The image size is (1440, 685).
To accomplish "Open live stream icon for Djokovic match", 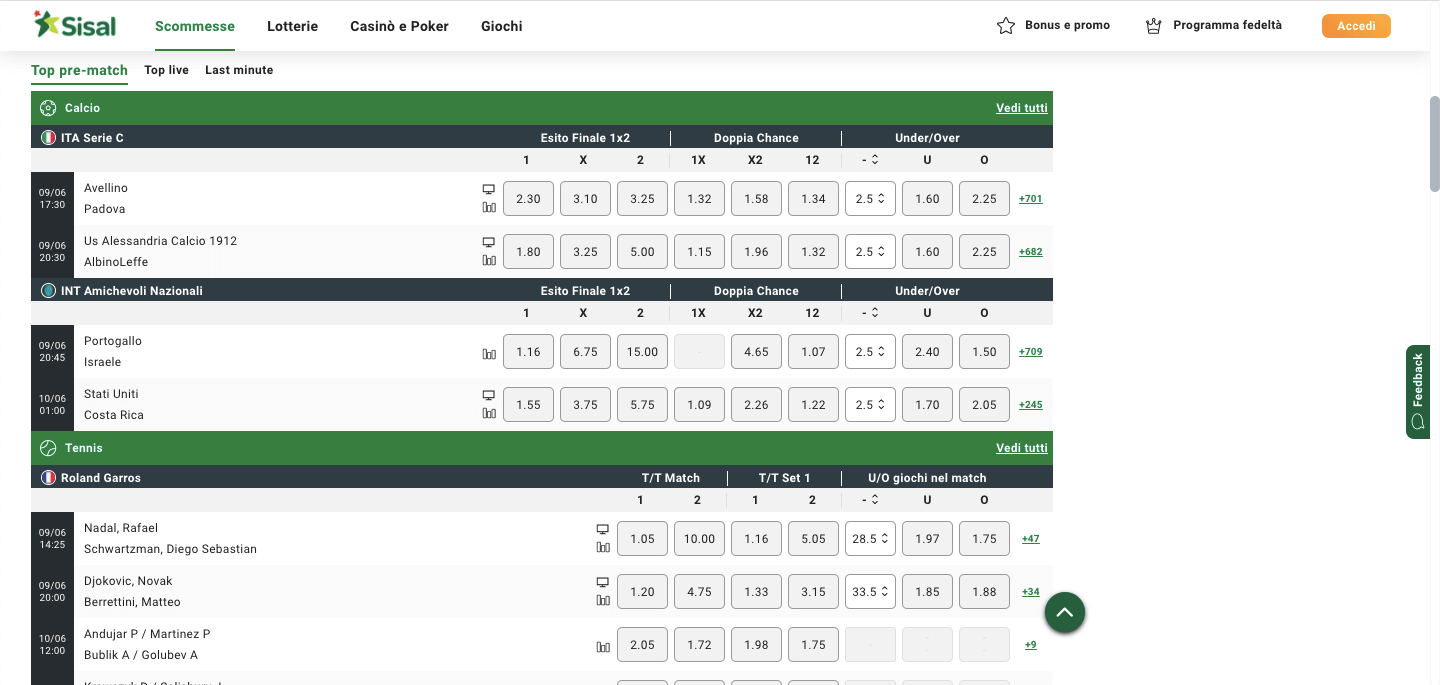I will click(x=603, y=582).
